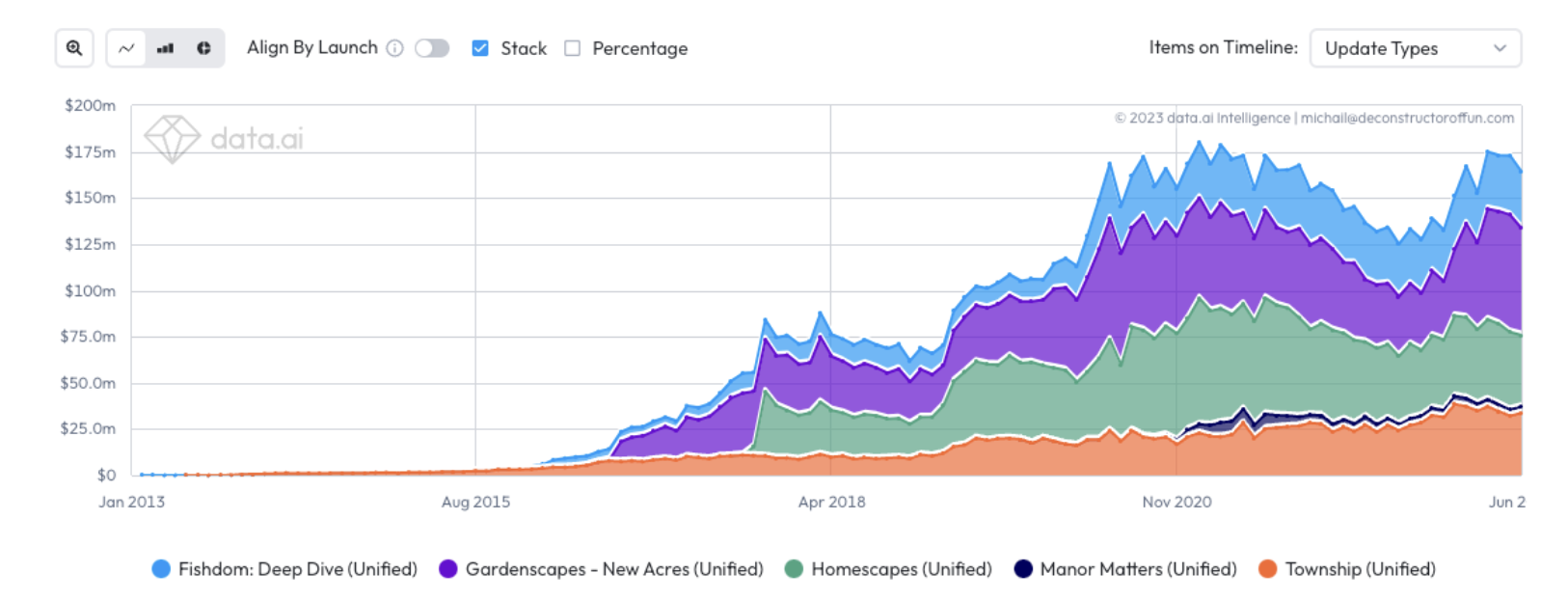Click the $175m axis label

[90, 151]
